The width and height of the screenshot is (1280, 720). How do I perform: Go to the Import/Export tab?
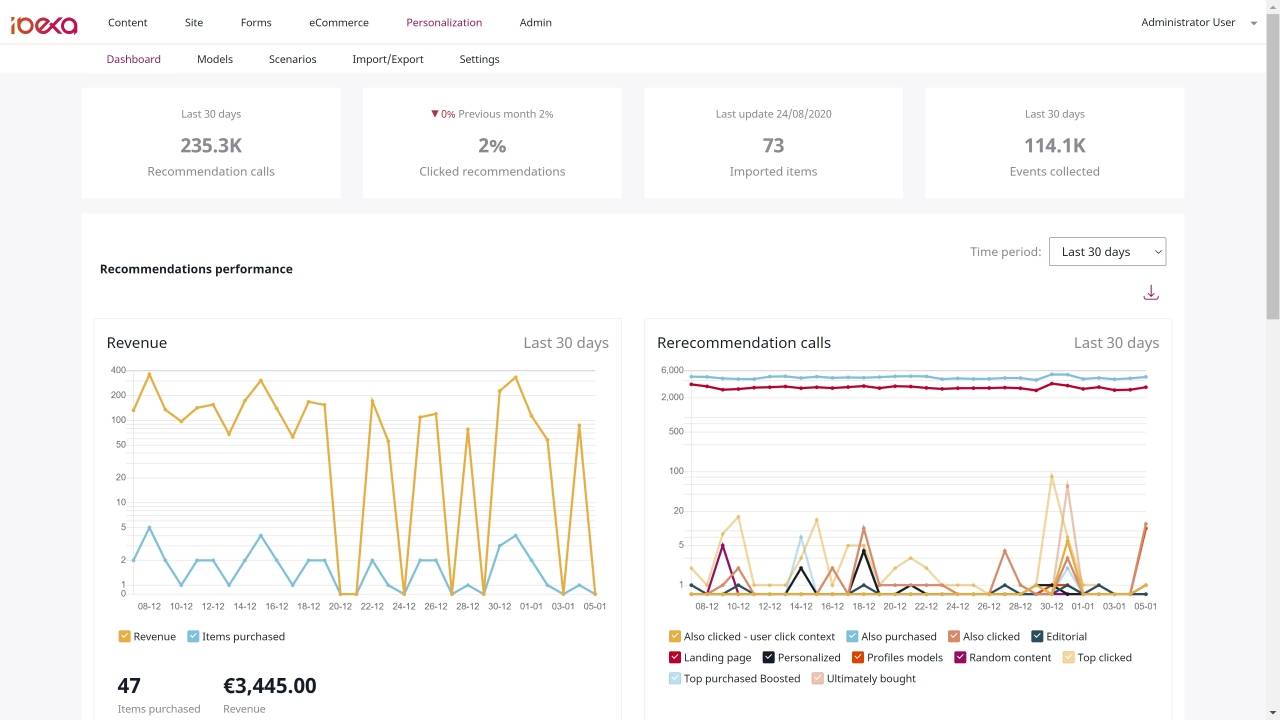point(387,59)
